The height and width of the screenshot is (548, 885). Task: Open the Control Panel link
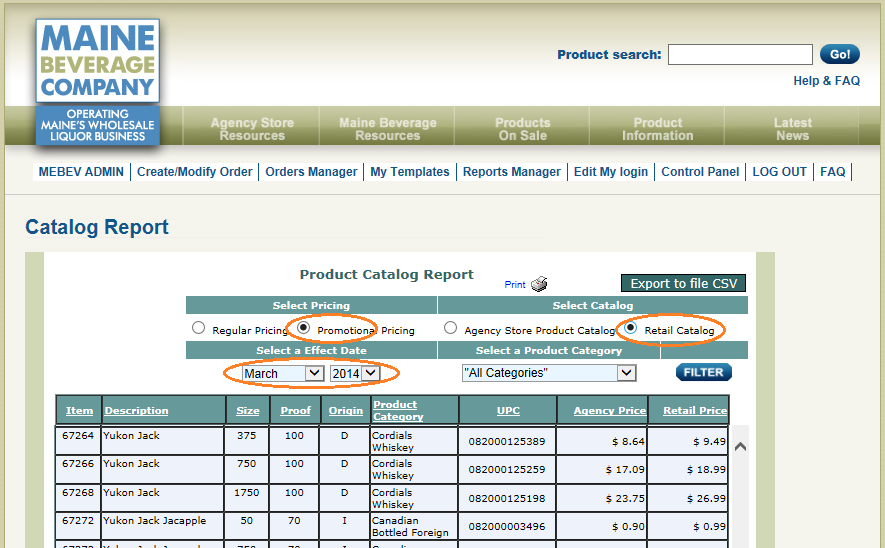coord(700,172)
